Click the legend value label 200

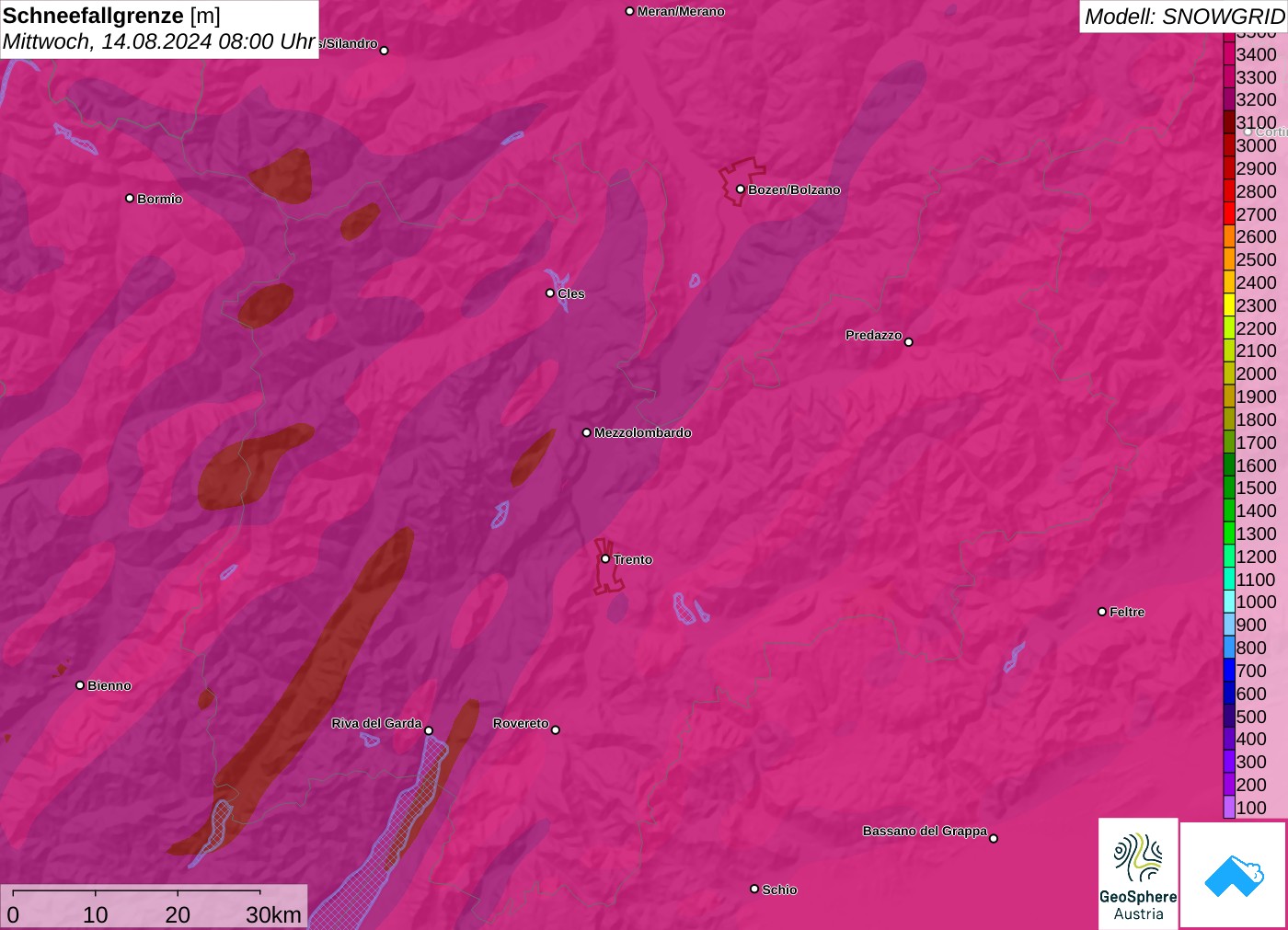coord(1251,785)
